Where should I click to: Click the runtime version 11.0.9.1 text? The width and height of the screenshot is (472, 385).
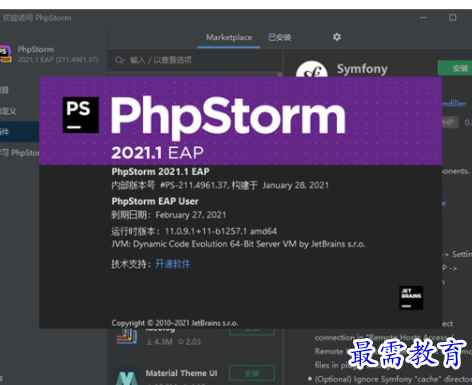[x=221, y=231]
